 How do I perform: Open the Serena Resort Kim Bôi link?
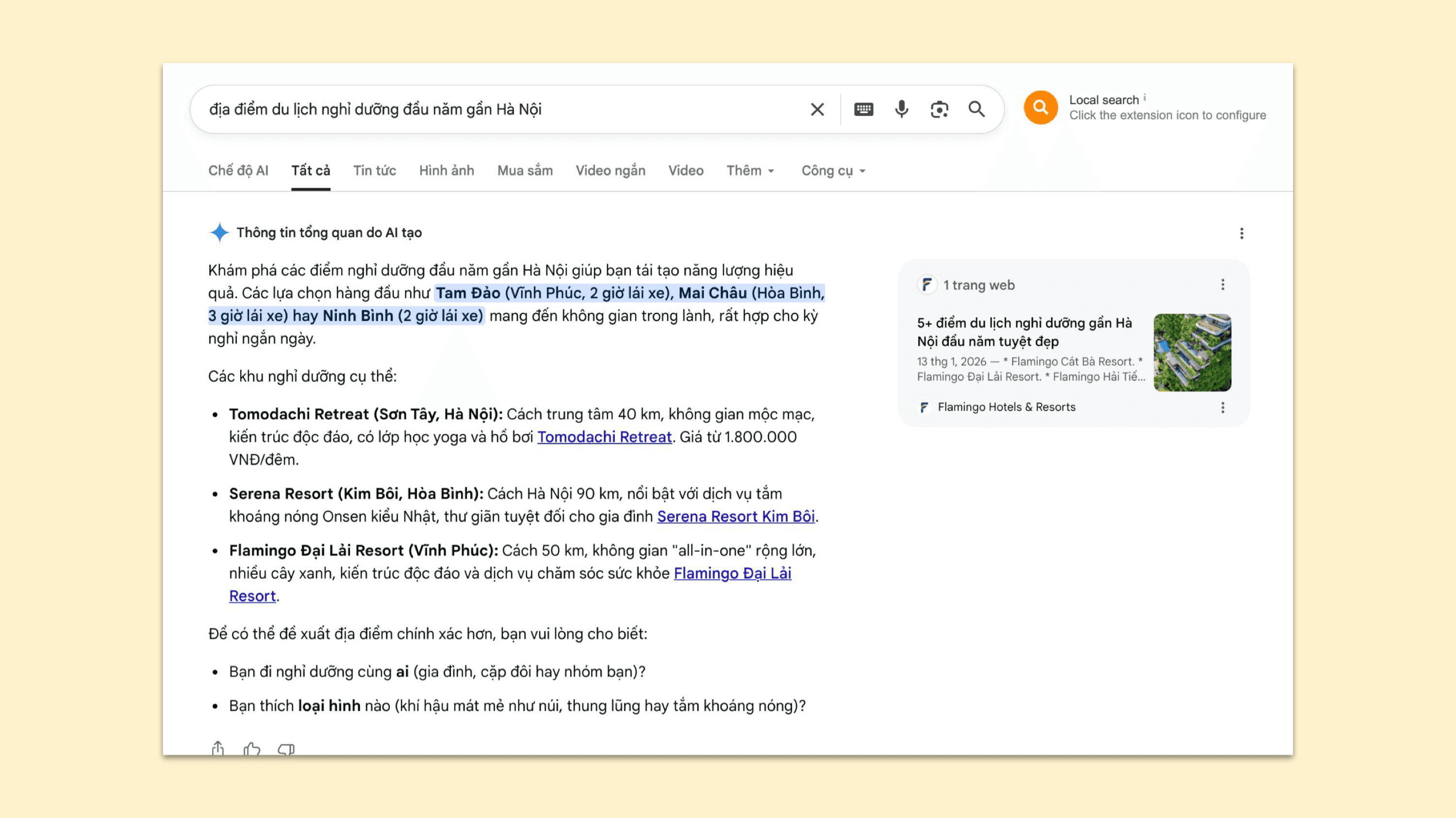pos(736,516)
